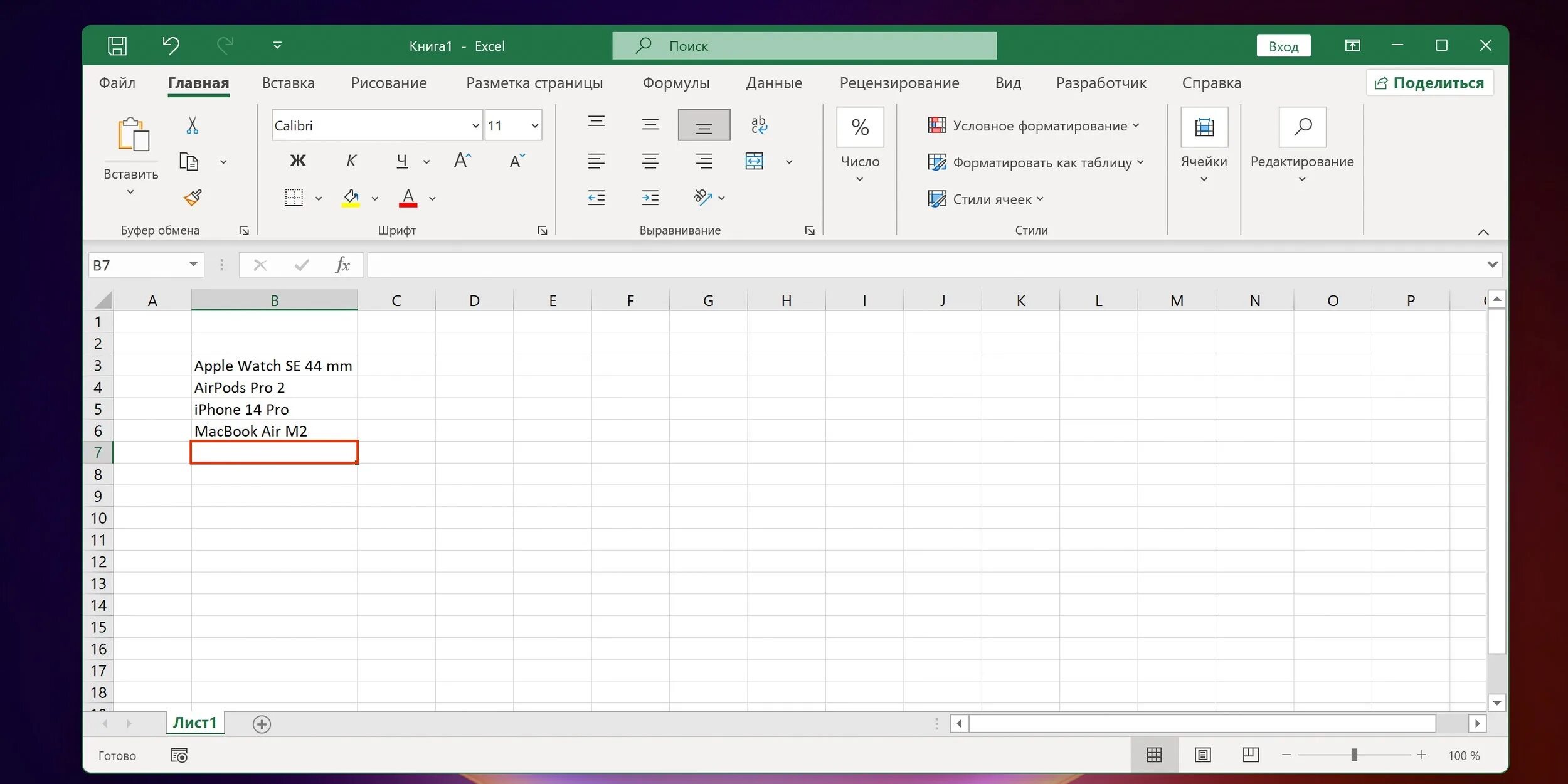Click the Cut scissors icon
The width and height of the screenshot is (1568, 784).
pos(193,125)
